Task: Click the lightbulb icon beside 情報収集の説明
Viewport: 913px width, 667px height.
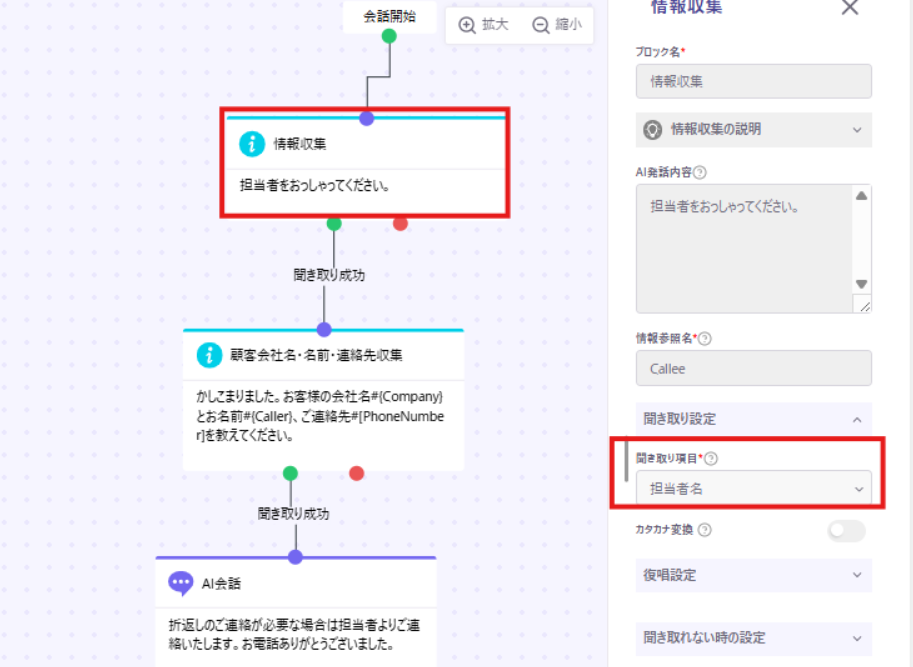Action: (x=653, y=129)
